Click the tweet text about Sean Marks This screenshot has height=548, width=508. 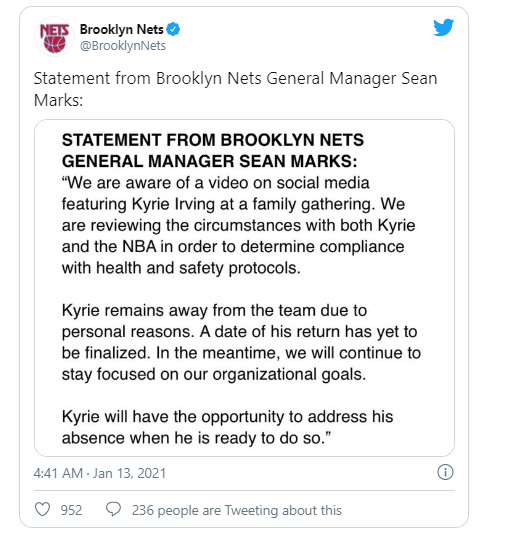[x=235, y=89]
